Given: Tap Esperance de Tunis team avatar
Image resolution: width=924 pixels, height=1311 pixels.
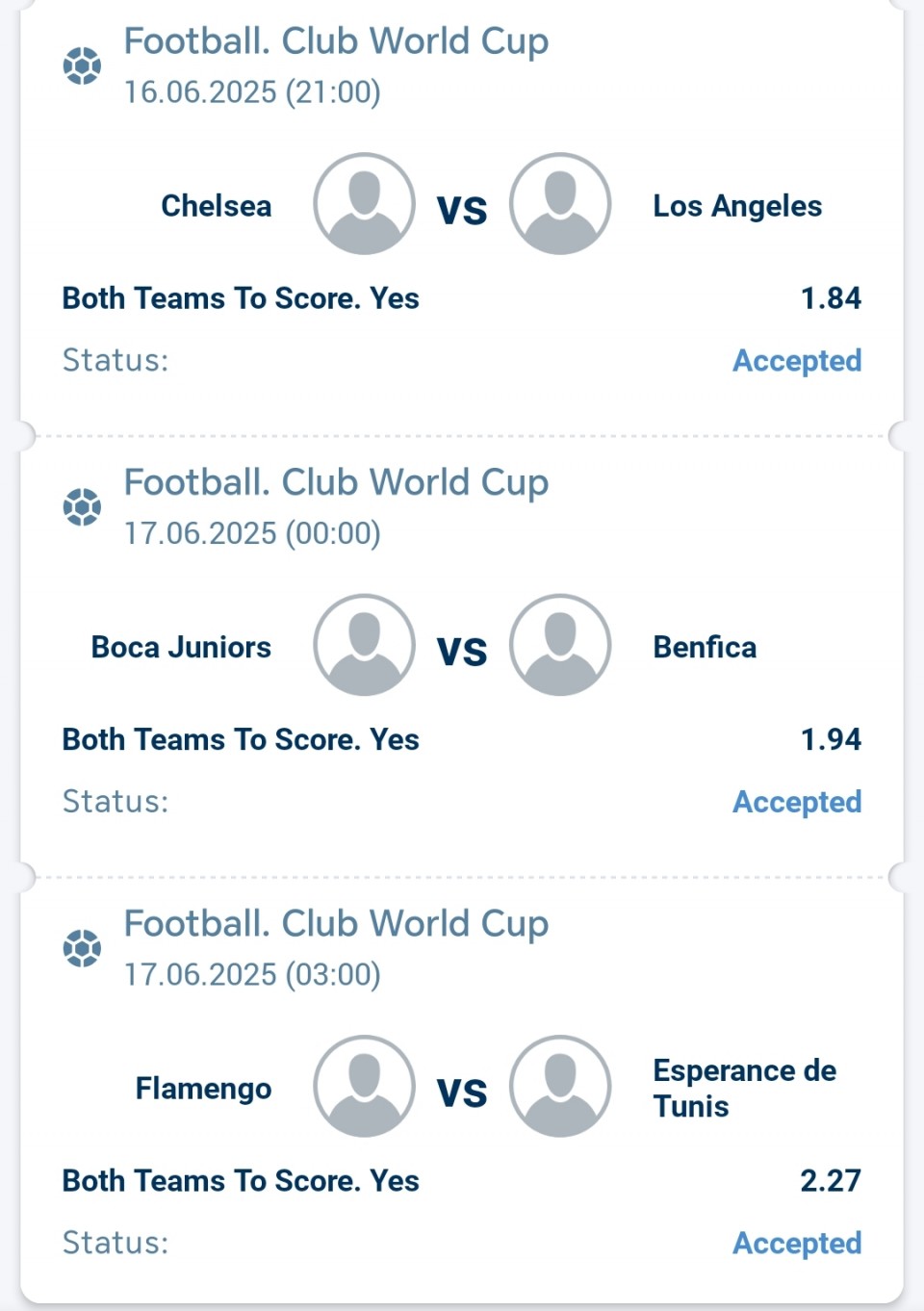Looking at the screenshot, I should coord(560,1087).
